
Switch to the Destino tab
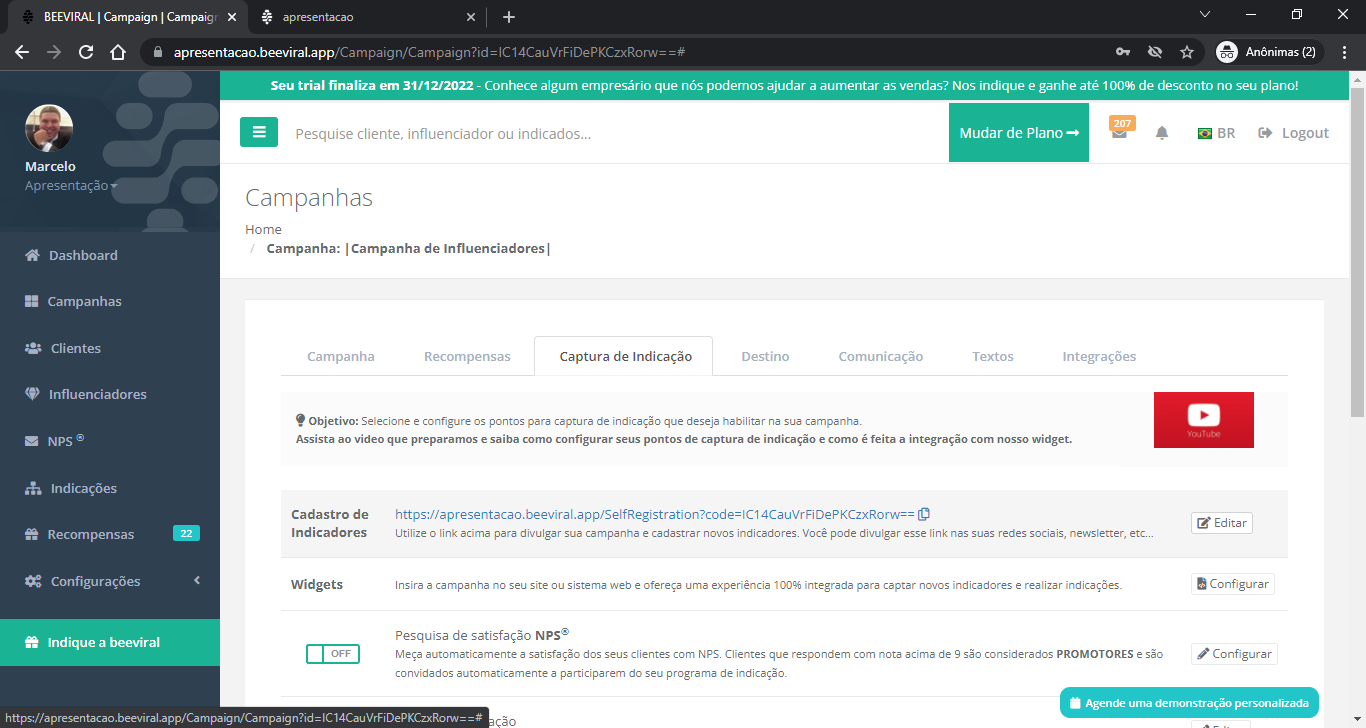(x=765, y=356)
